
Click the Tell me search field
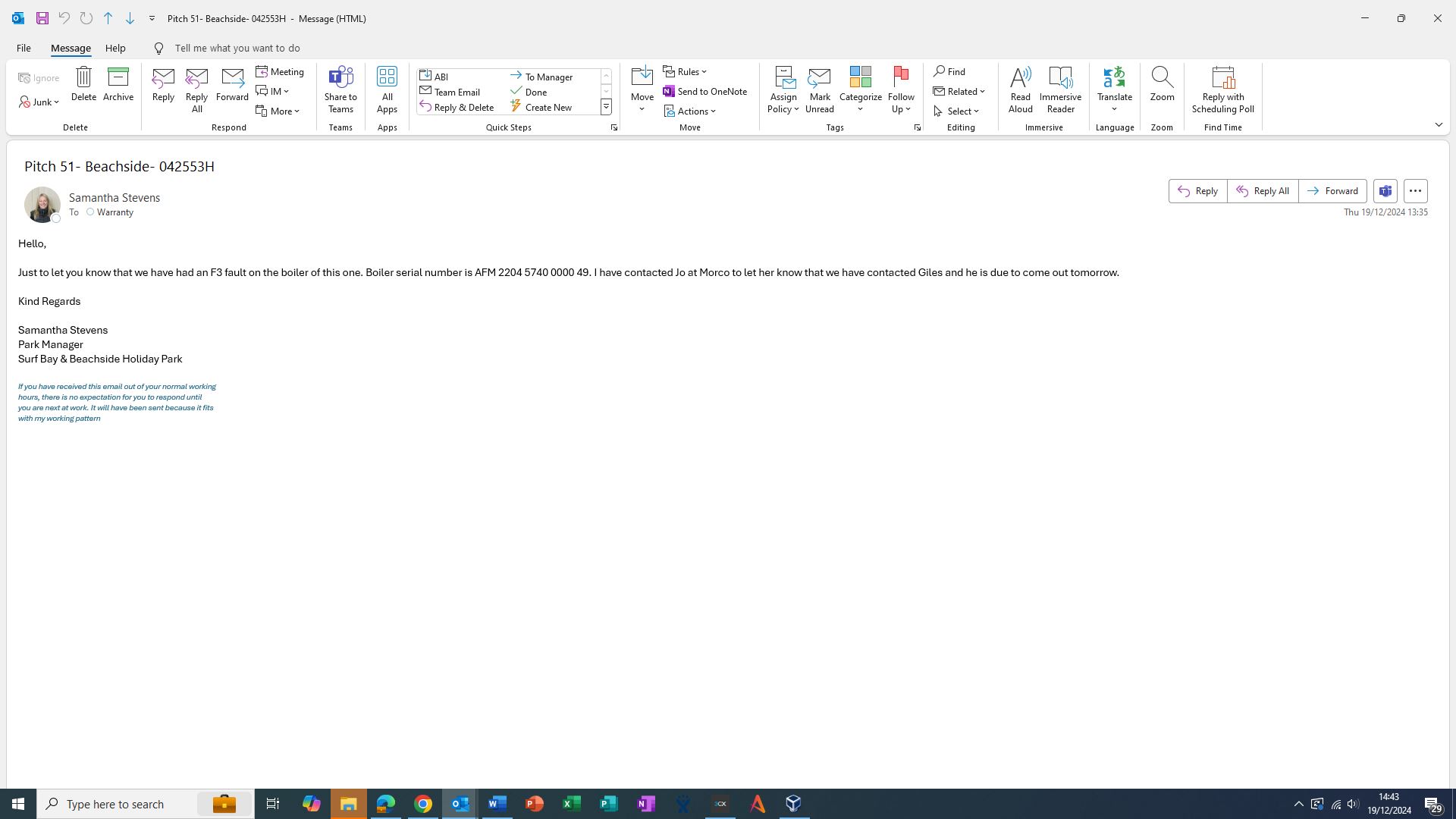237,48
